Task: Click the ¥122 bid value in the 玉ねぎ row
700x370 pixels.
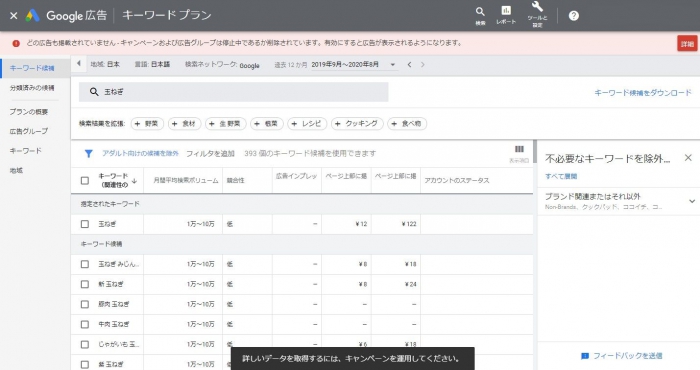Action: pyautogui.click(x=408, y=224)
